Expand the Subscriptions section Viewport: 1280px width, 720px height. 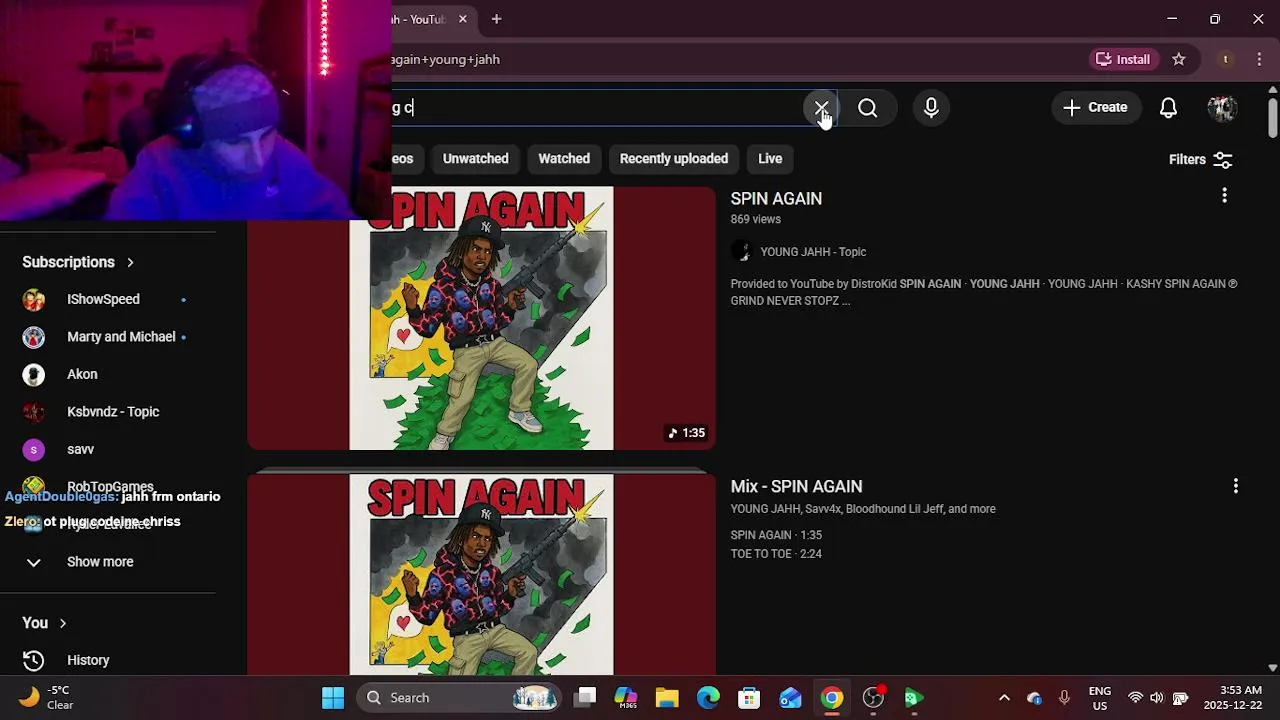pos(78,262)
